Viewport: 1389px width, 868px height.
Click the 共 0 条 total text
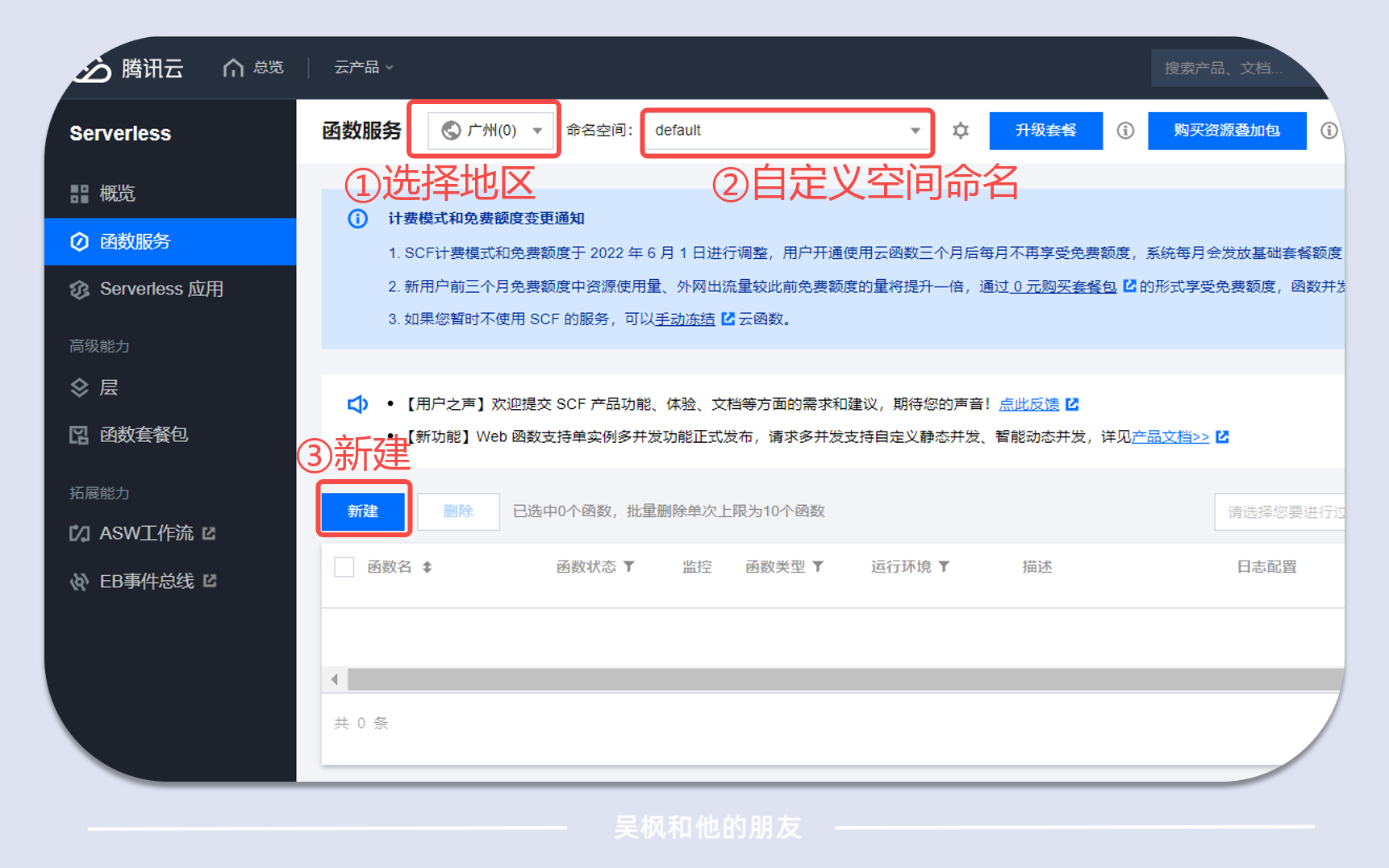[361, 724]
